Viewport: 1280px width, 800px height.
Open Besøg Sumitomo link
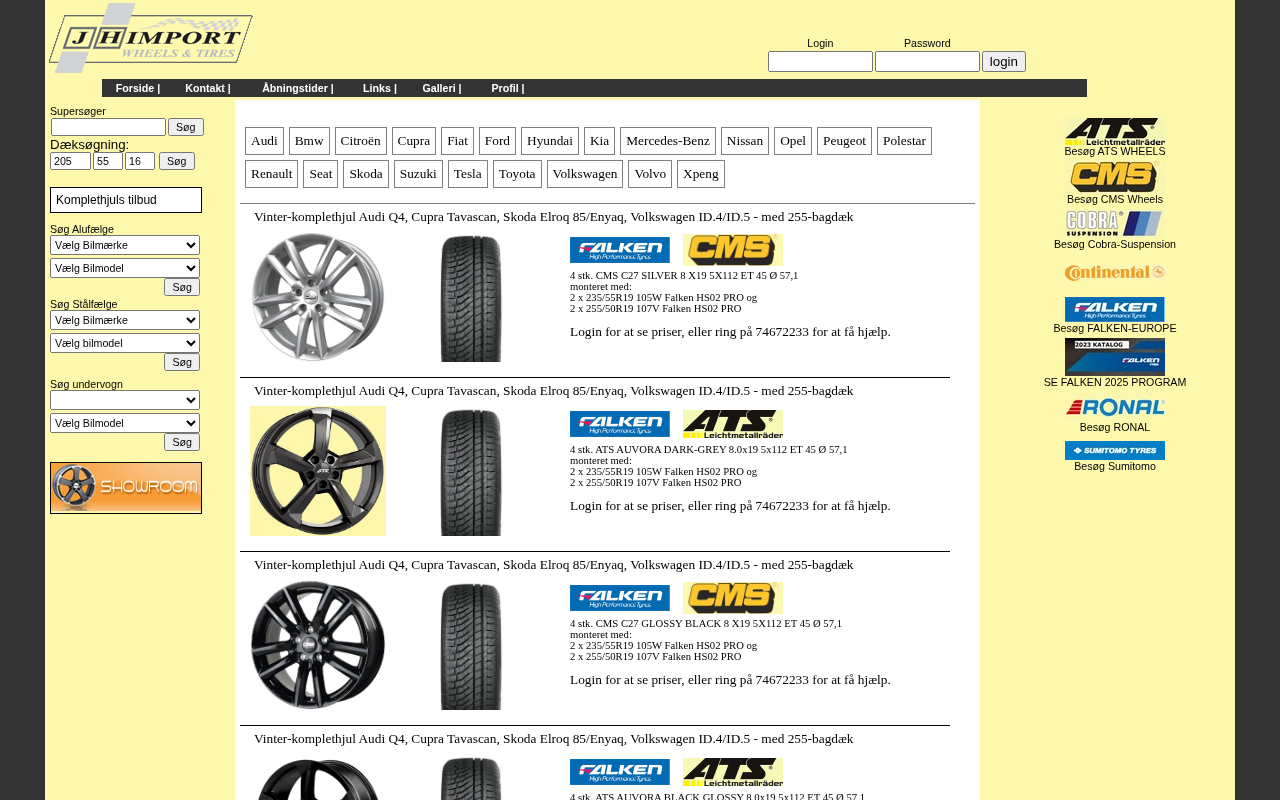[1115, 466]
